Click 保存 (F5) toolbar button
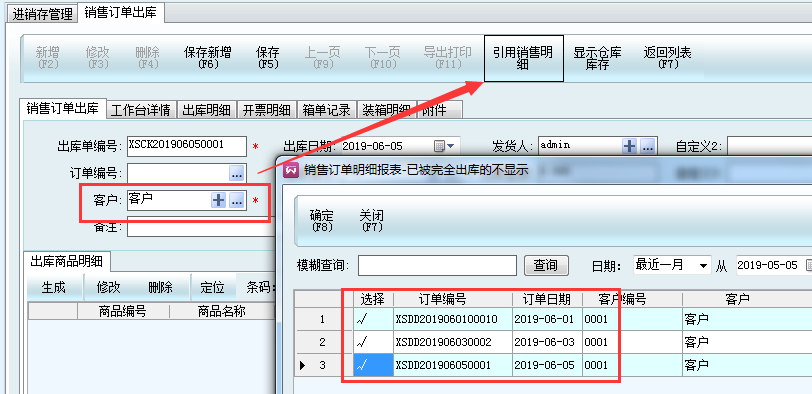This screenshot has width=812, height=394. [x=268, y=58]
